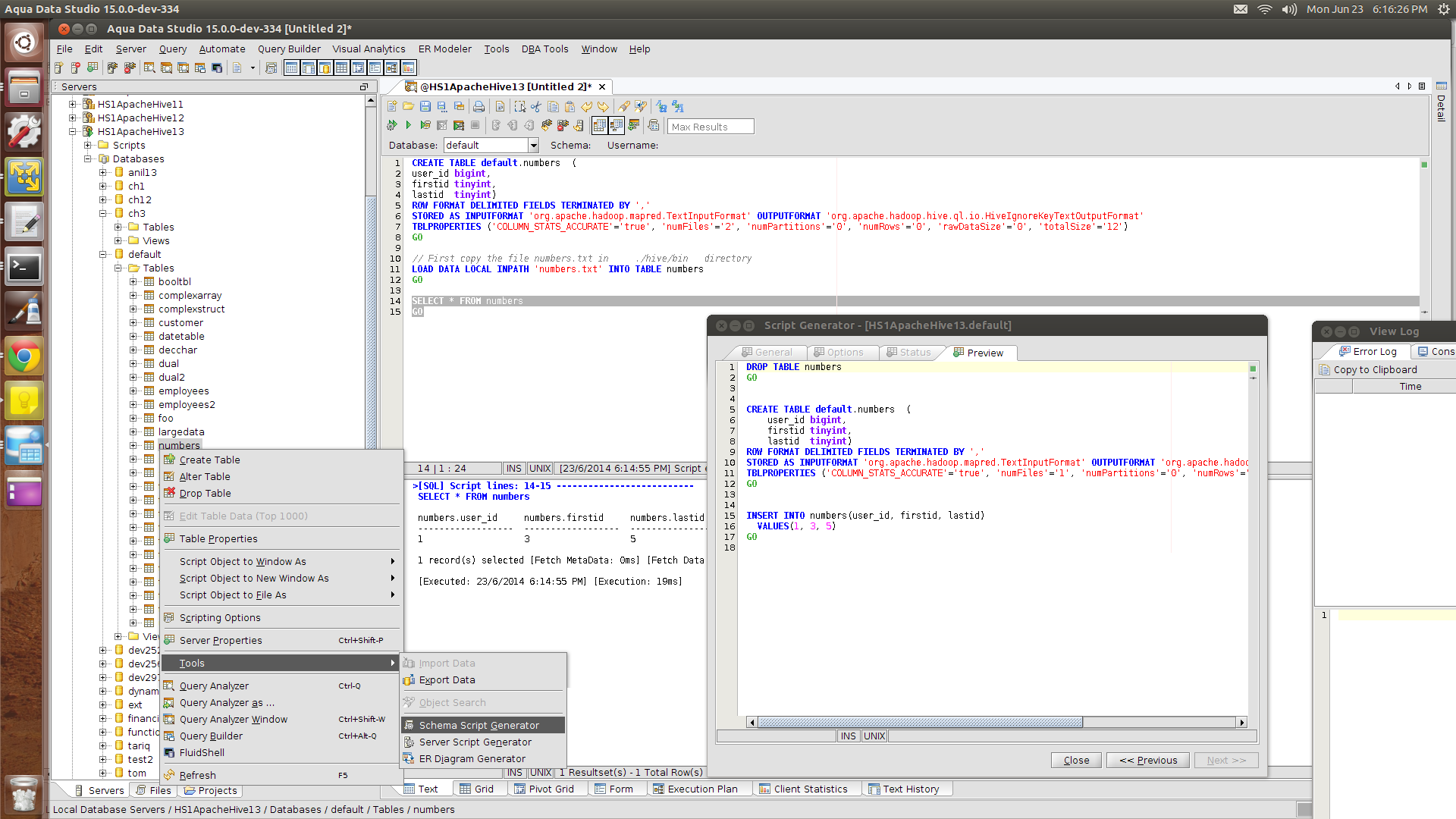Click Close button in Script Generator dialog
This screenshot has height=819, width=1456.
pyautogui.click(x=1076, y=760)
